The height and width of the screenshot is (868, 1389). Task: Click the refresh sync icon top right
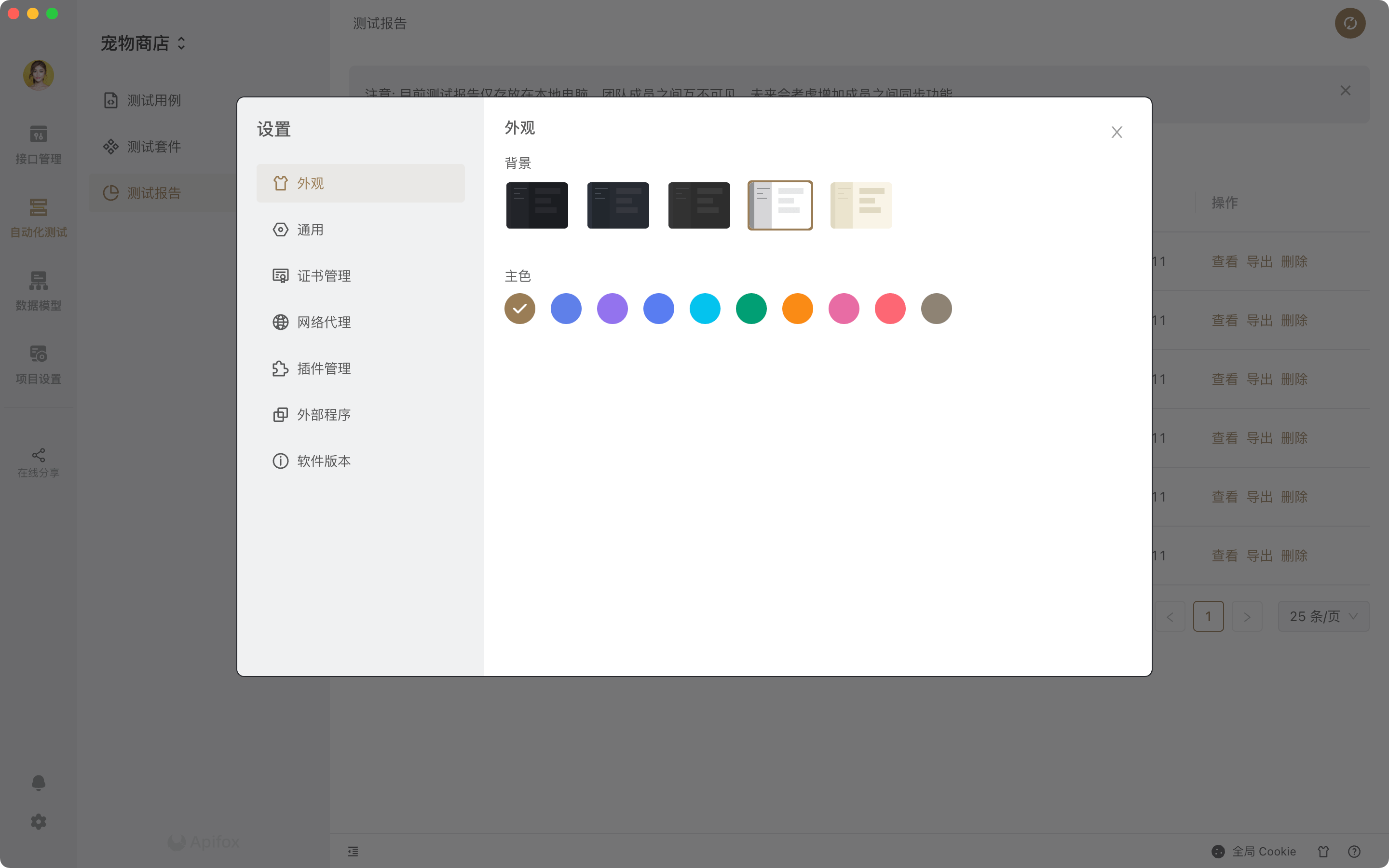[x=1350, y=23]
